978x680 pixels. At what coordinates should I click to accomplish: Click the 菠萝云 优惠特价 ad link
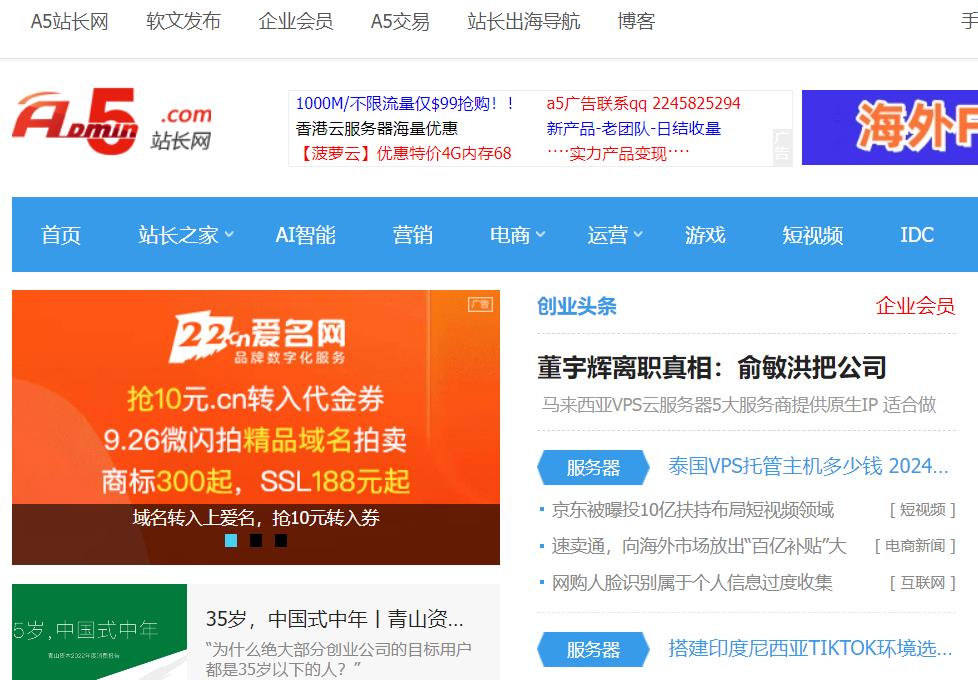[x=404, y=153]
